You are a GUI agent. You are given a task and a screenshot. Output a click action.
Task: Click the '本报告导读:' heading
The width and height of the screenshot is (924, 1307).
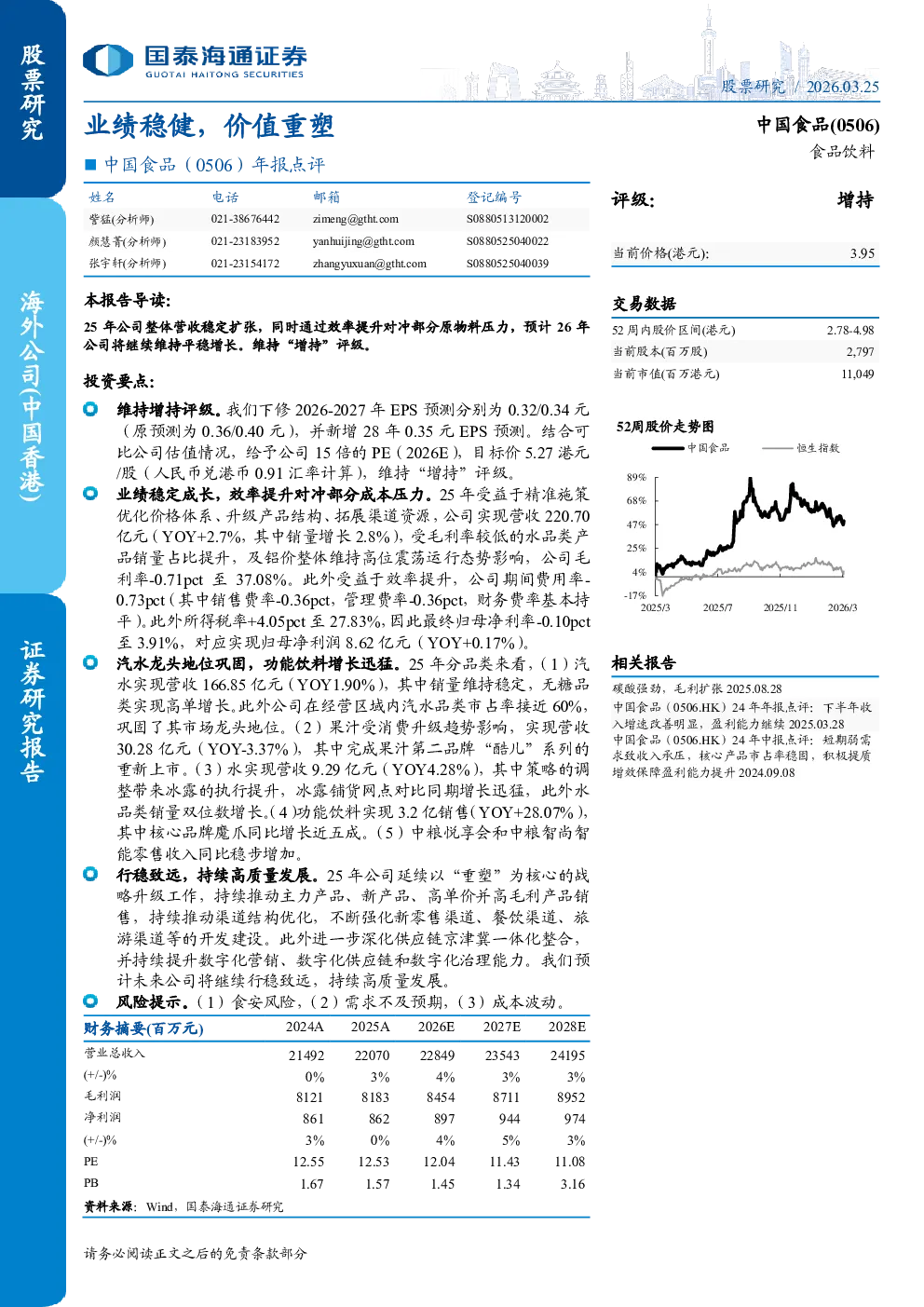(x=128, y=301)
